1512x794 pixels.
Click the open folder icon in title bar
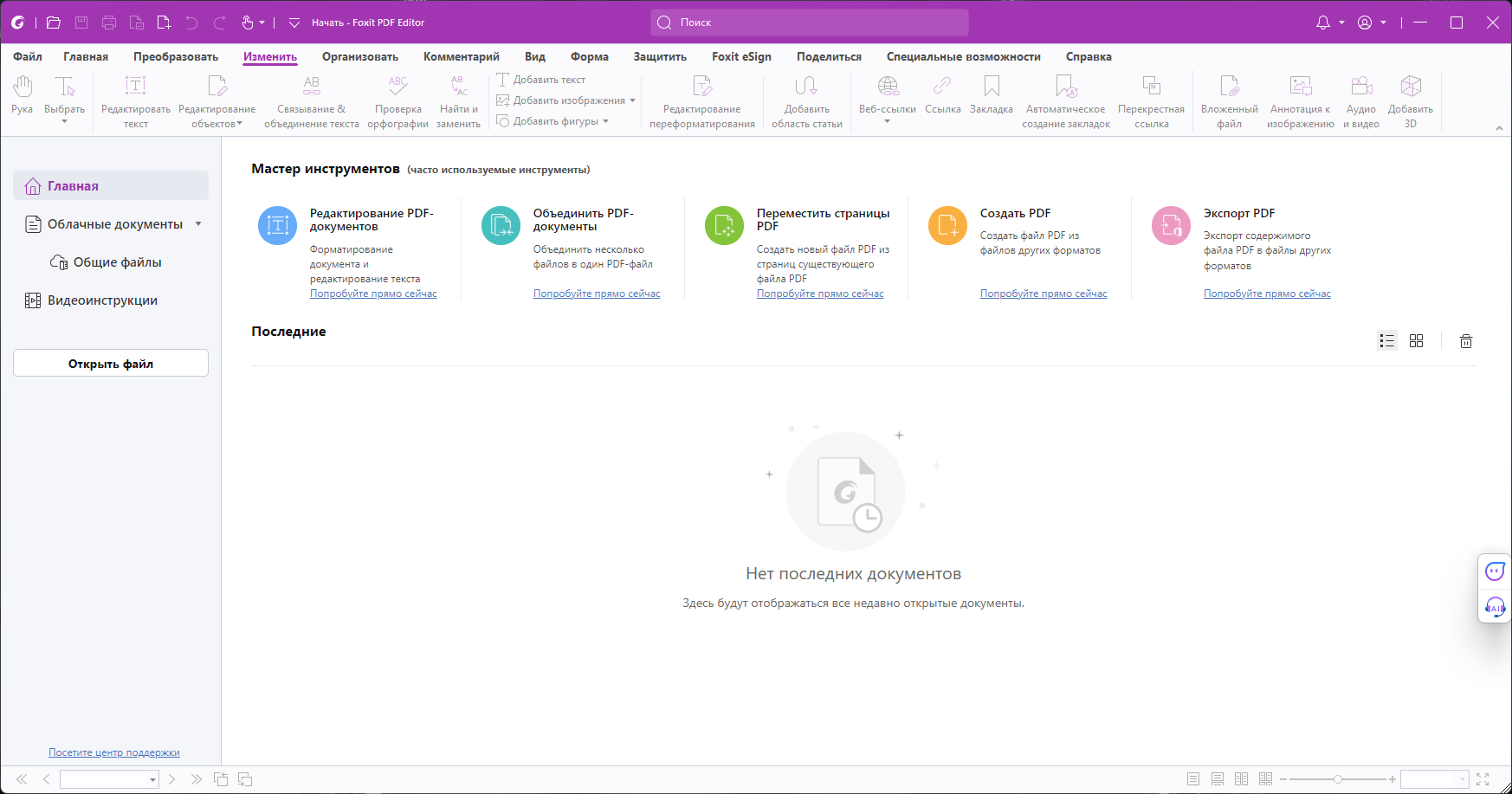54,23
